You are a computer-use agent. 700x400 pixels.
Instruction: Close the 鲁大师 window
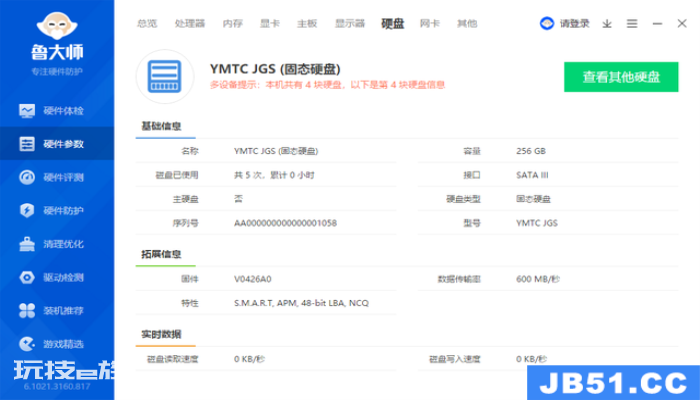[x=682, y=23]
